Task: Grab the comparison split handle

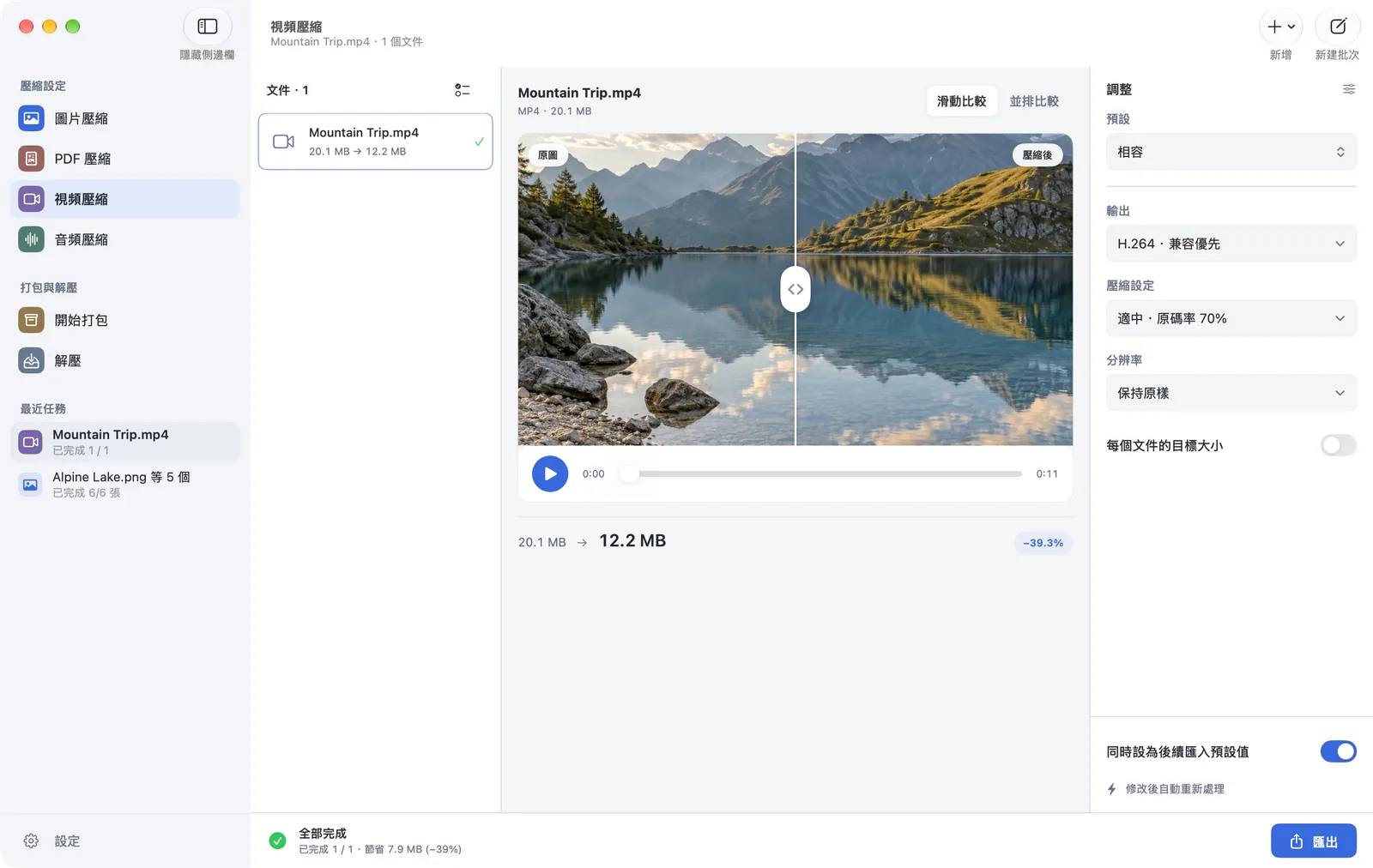Action: pos(795,289)
